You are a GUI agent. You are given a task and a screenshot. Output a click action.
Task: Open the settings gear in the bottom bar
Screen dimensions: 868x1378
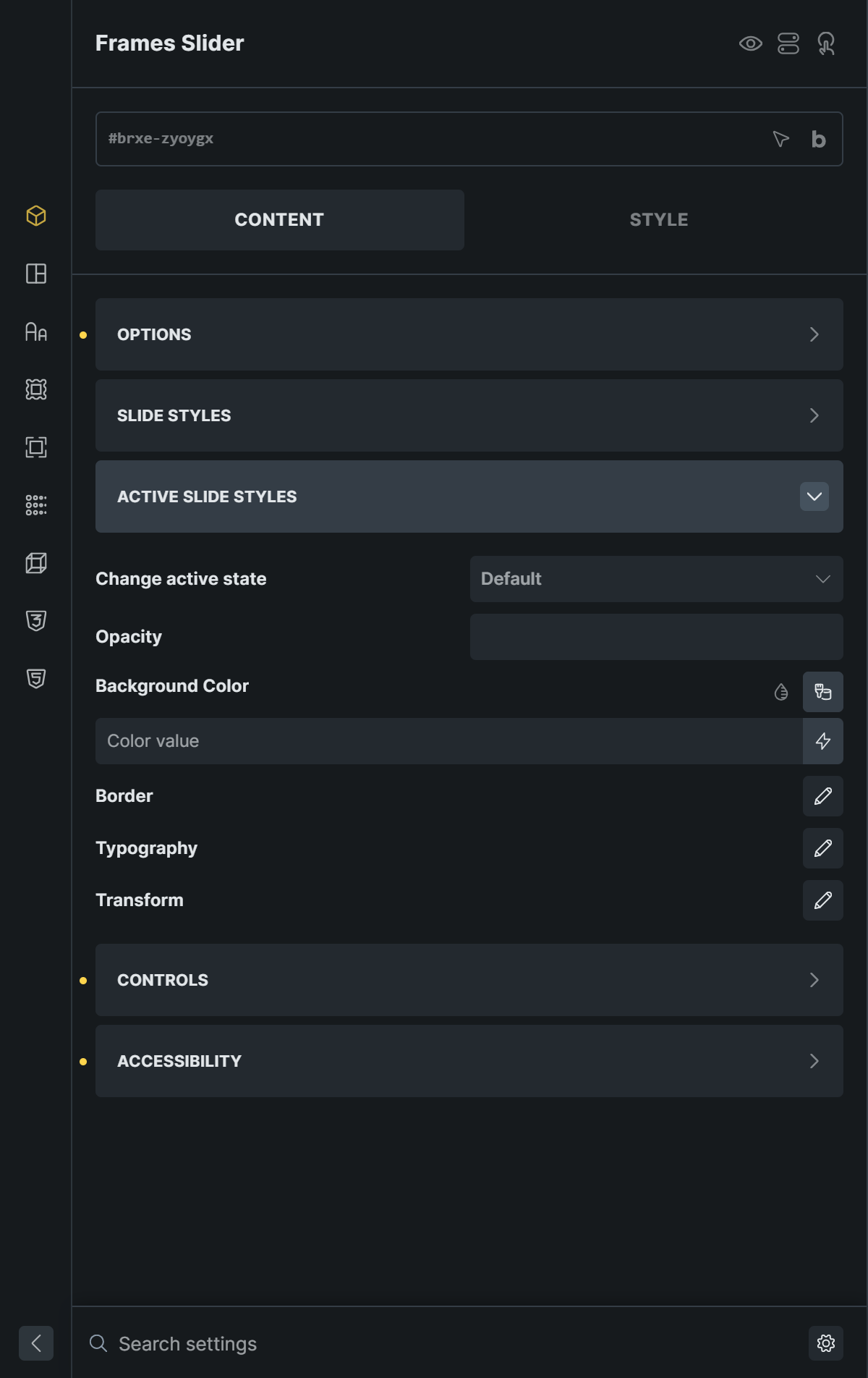pos(826,1343)
